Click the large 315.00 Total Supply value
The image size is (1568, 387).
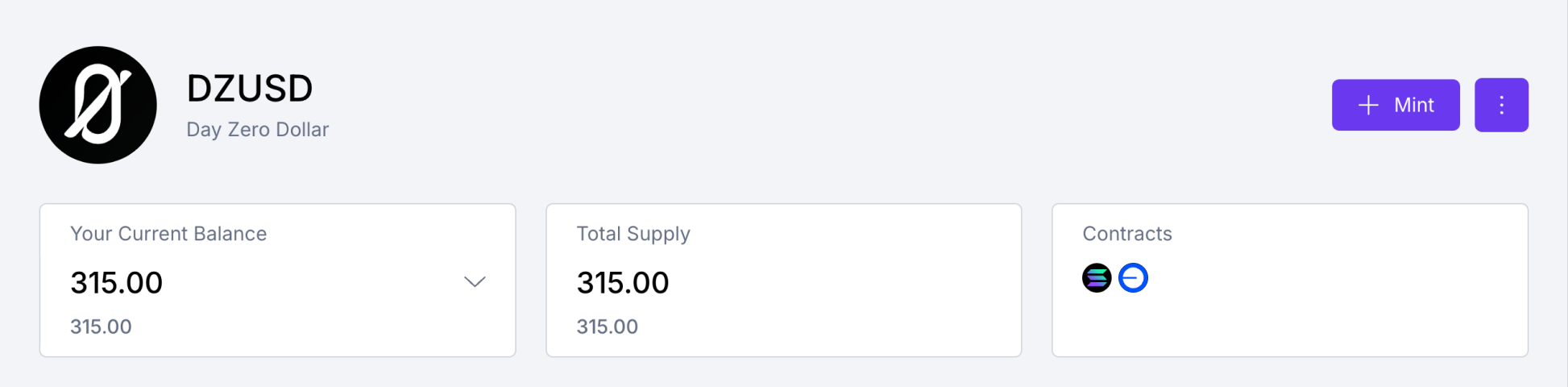click(x=623, y=283)
